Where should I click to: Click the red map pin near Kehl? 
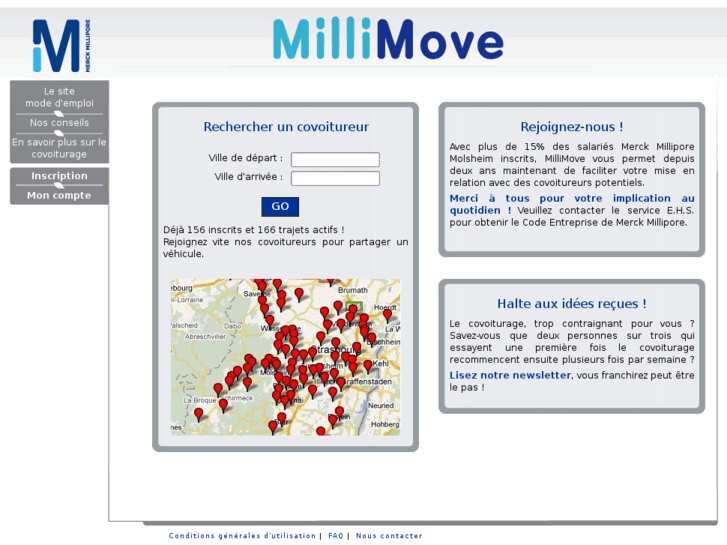(x=368, y=366)
